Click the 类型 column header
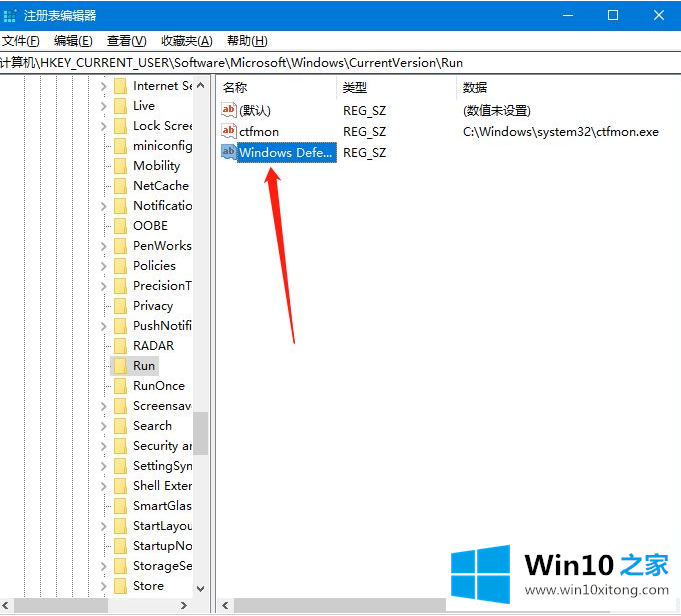 coord(397,88)
